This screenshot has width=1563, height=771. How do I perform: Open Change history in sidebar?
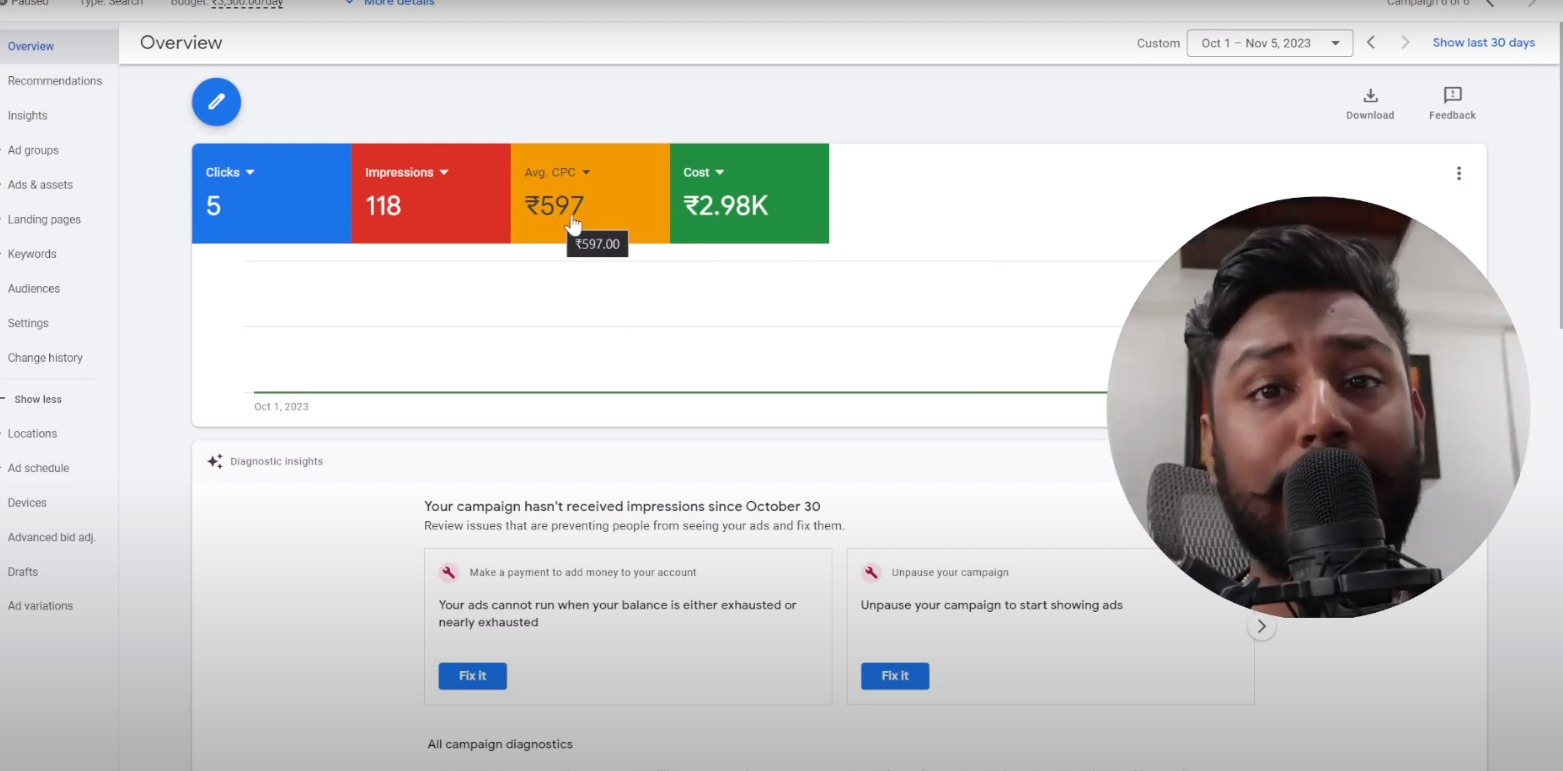pyautogui.click(x=45, y=358)
